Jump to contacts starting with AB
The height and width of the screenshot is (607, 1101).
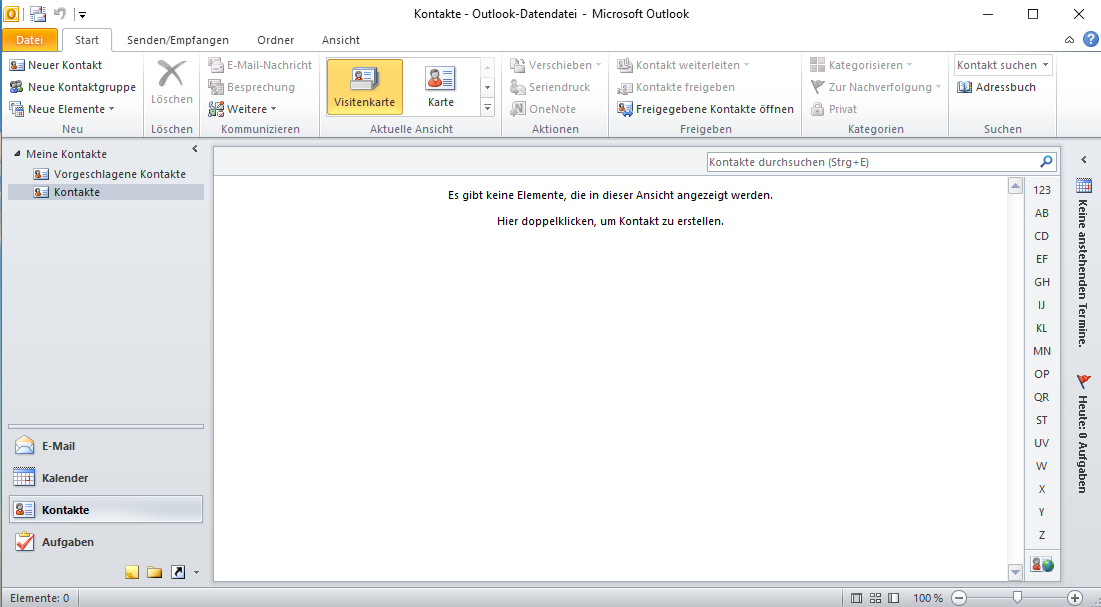pos(1042,213)
